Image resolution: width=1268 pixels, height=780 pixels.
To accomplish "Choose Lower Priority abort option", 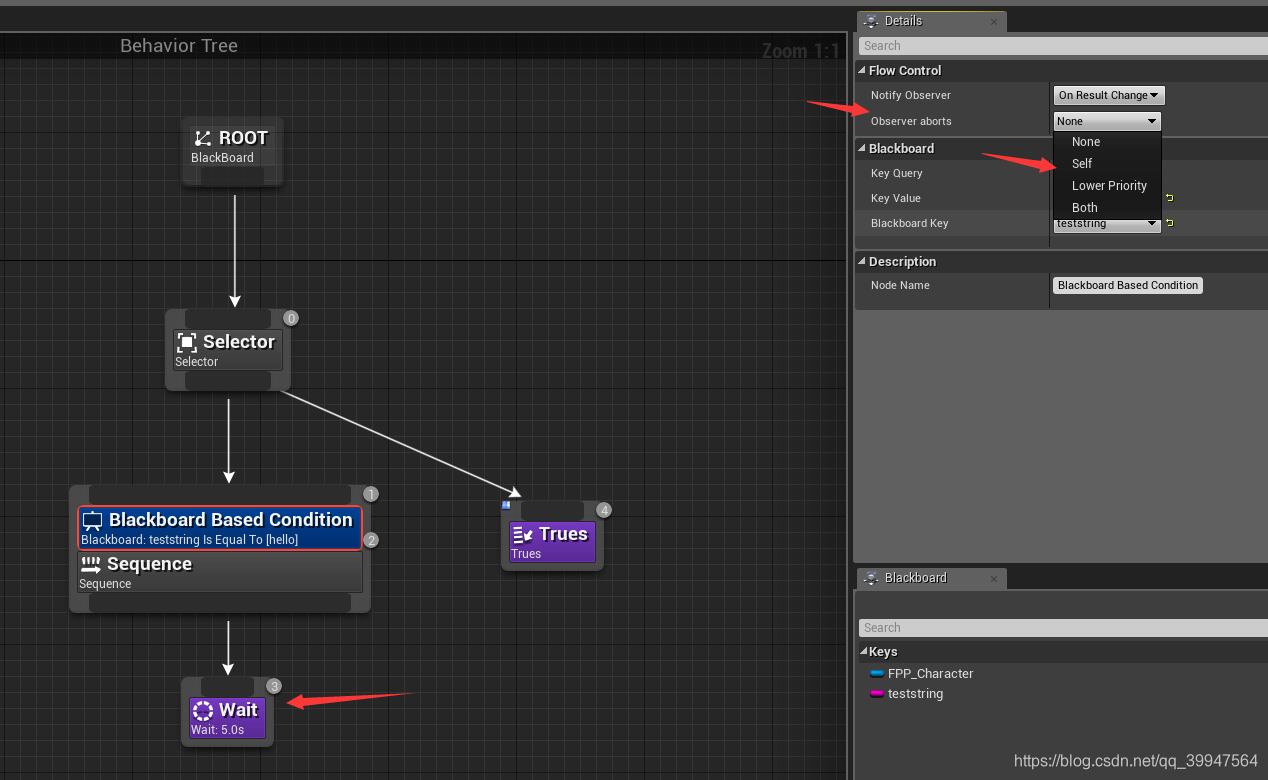I will (x=1107, y=186).
